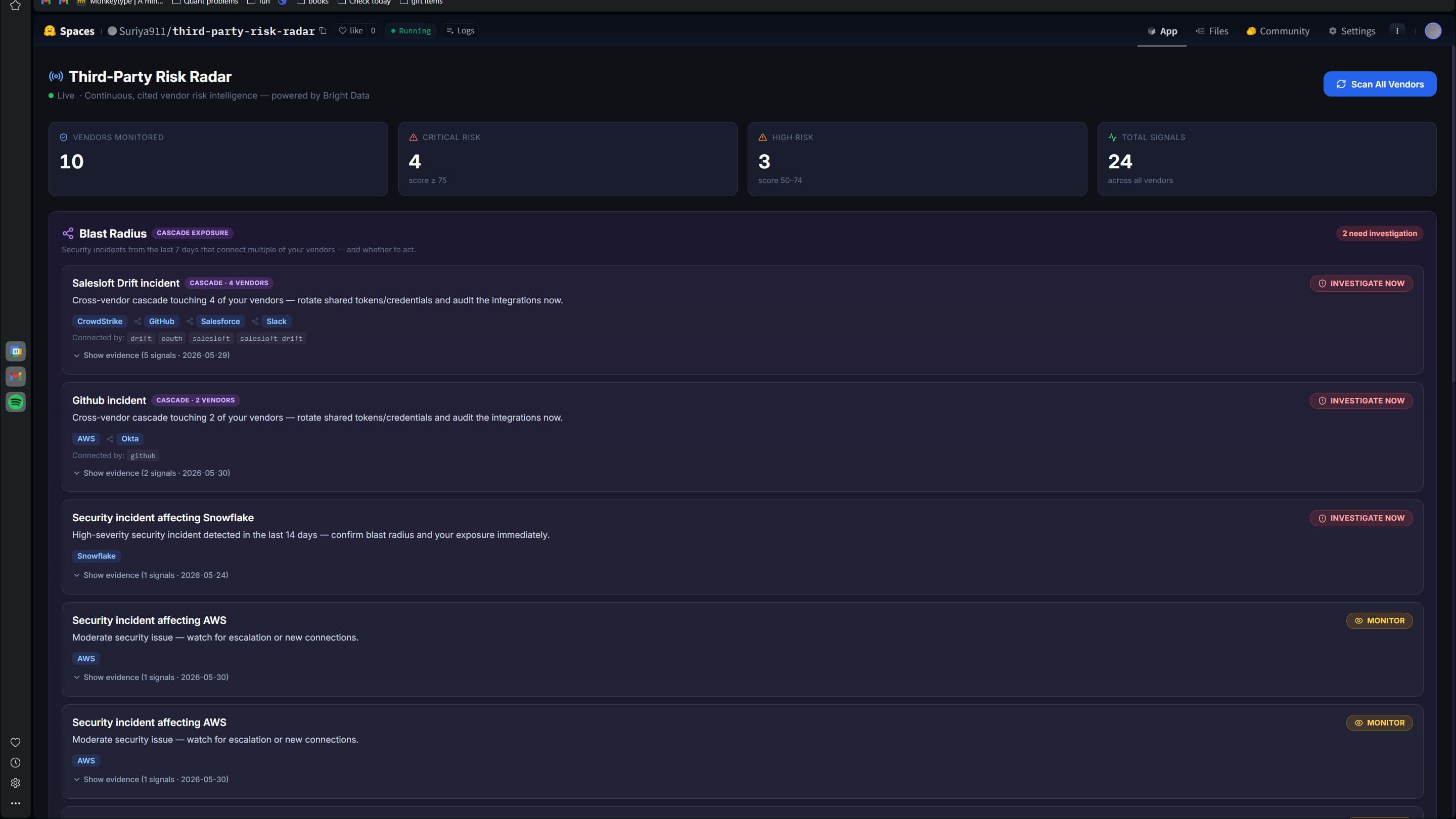
Task: Open the Logs button
Action: click(460, 30)
